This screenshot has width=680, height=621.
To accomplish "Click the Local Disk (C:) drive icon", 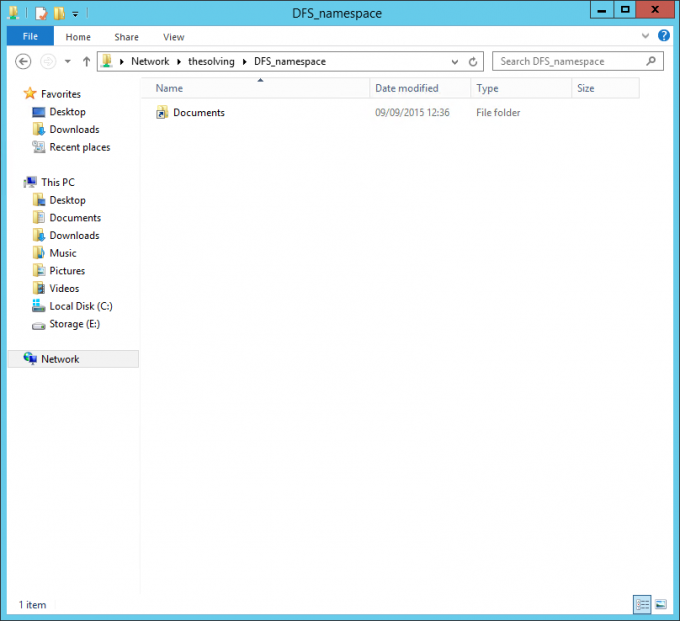I will [x=39, y=306].
